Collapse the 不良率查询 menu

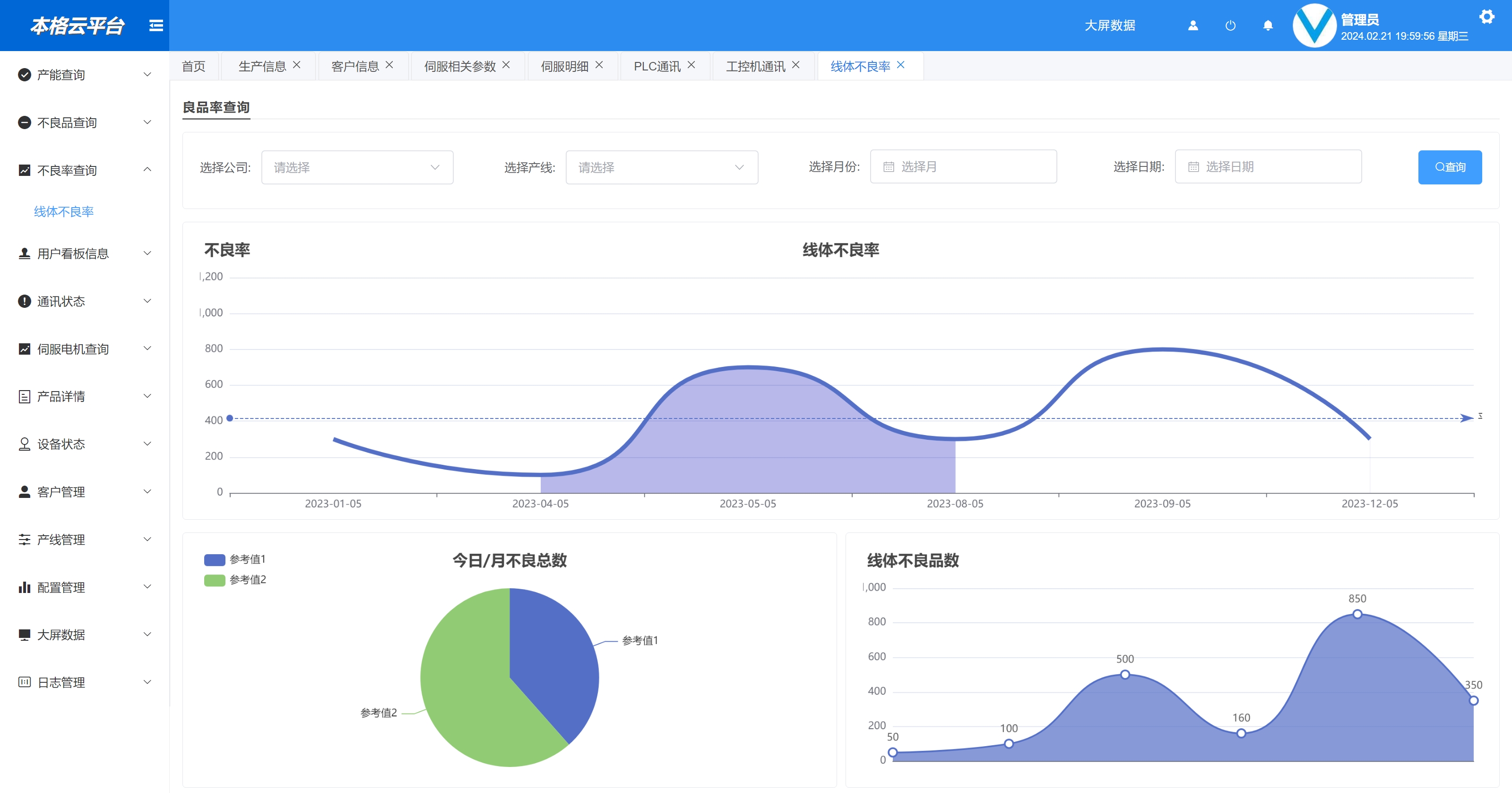click(147, 170)
